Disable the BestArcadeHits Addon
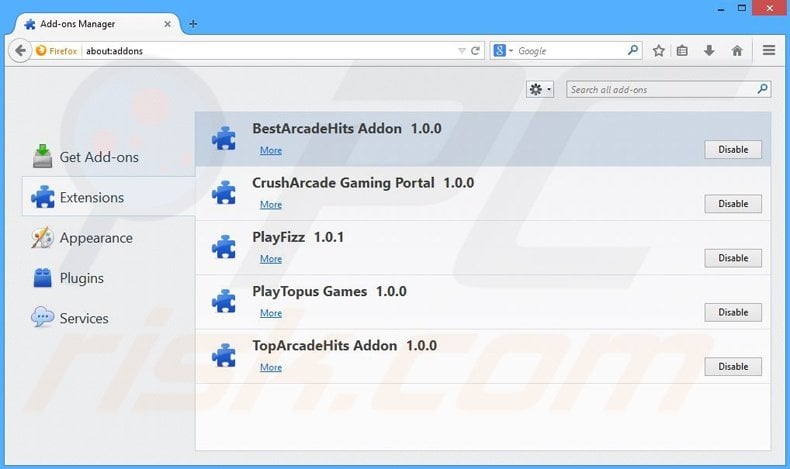This screenshot has width=790, height=469. click(733, 150)
